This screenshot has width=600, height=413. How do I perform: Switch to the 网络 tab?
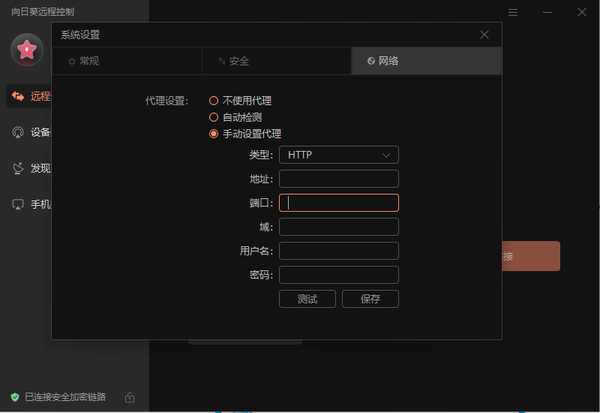point(426,61)
